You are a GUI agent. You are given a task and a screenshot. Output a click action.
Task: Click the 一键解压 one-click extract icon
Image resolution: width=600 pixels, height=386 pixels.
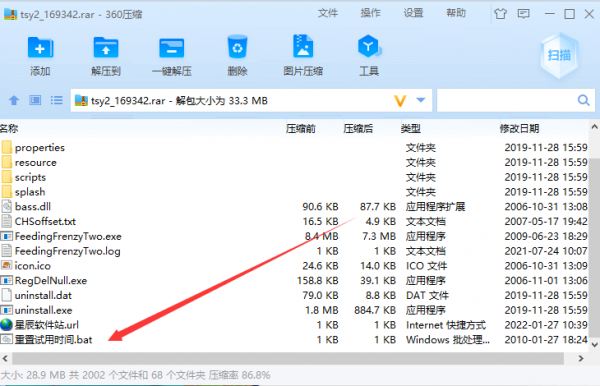pyautogui.click(x=171, y=49)
